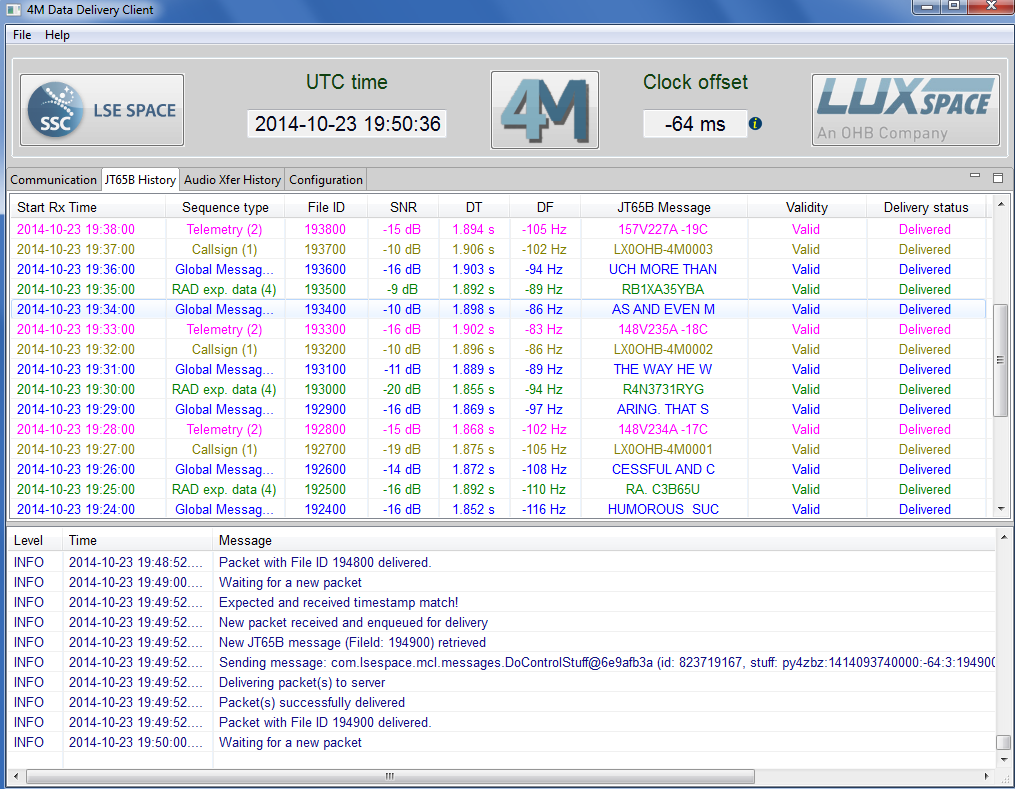Click the Delivery status column header
This screenshot has width=1015, height=789.
coord(925,208)
